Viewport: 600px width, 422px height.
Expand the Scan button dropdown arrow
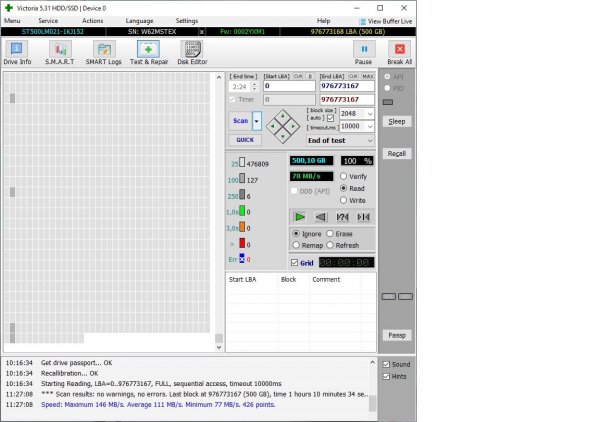tap(257, 121)
